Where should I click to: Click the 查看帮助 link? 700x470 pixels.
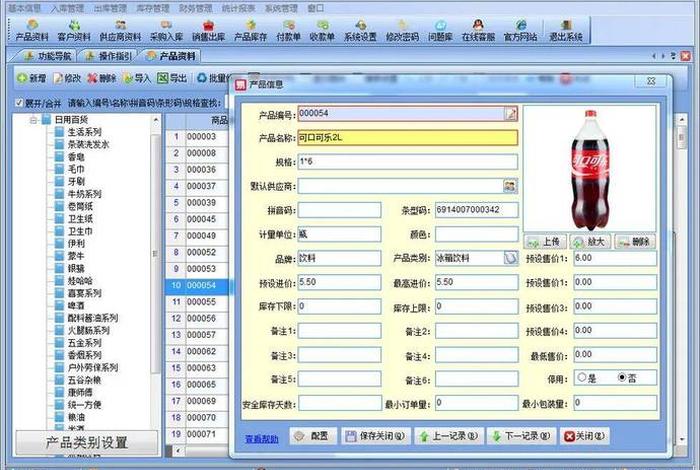(262, 439)
